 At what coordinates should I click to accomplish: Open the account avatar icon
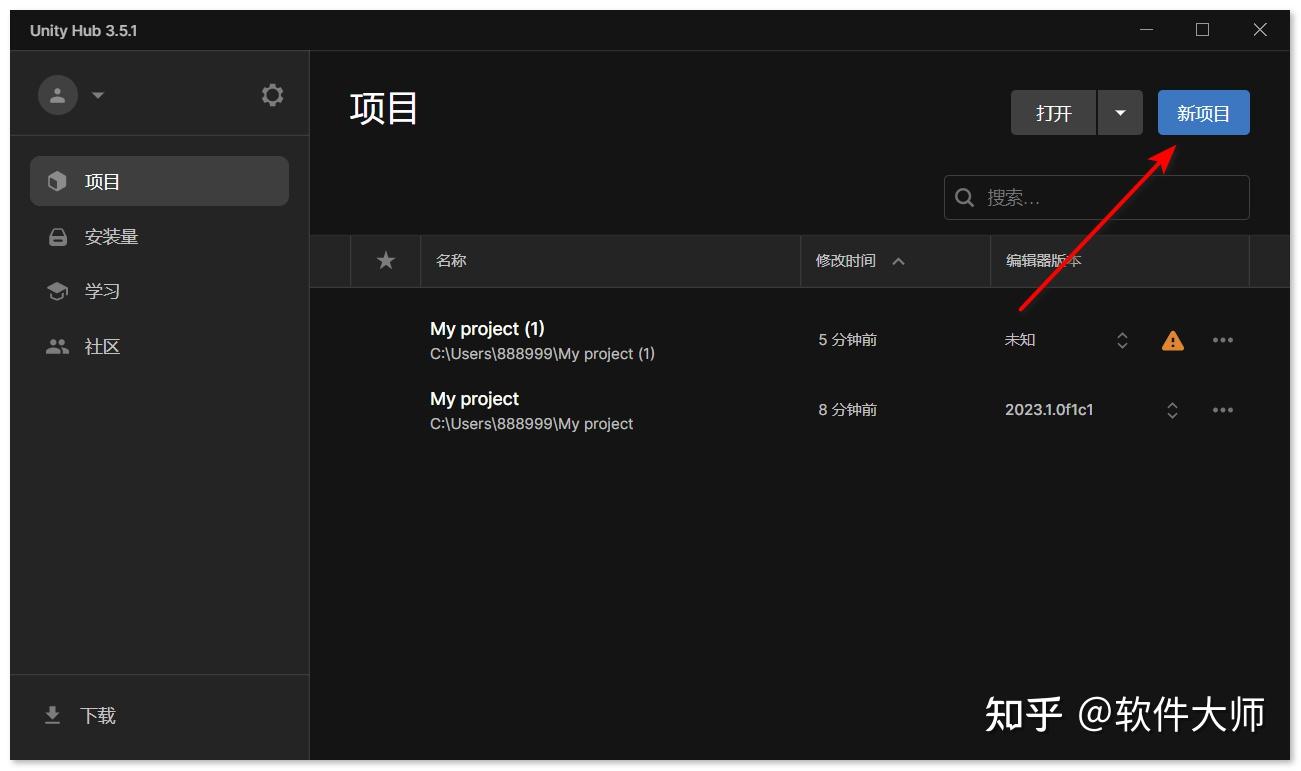click(x=57, y=94)
